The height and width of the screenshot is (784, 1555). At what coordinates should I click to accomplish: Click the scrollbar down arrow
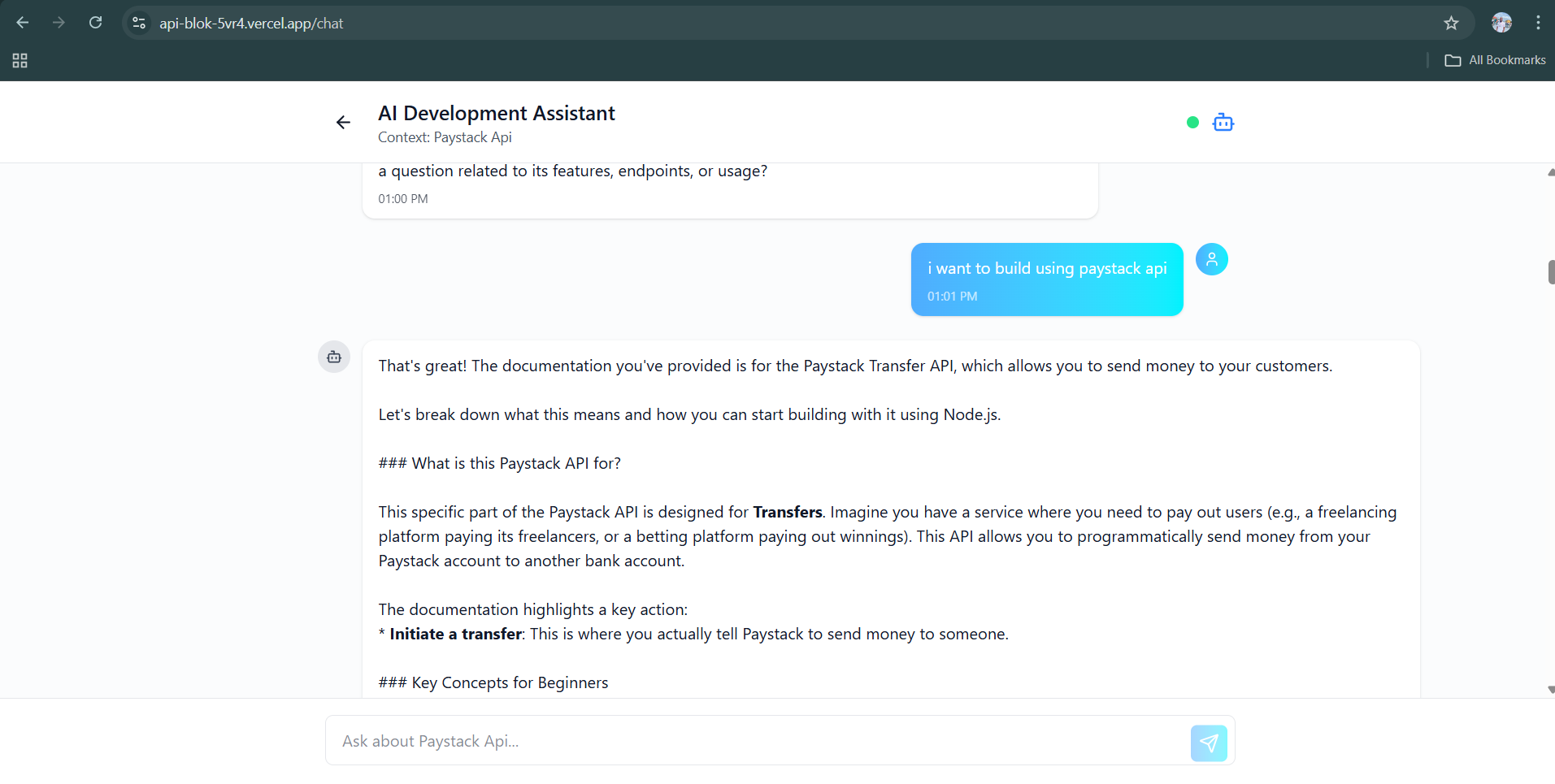click(1551, 690)
